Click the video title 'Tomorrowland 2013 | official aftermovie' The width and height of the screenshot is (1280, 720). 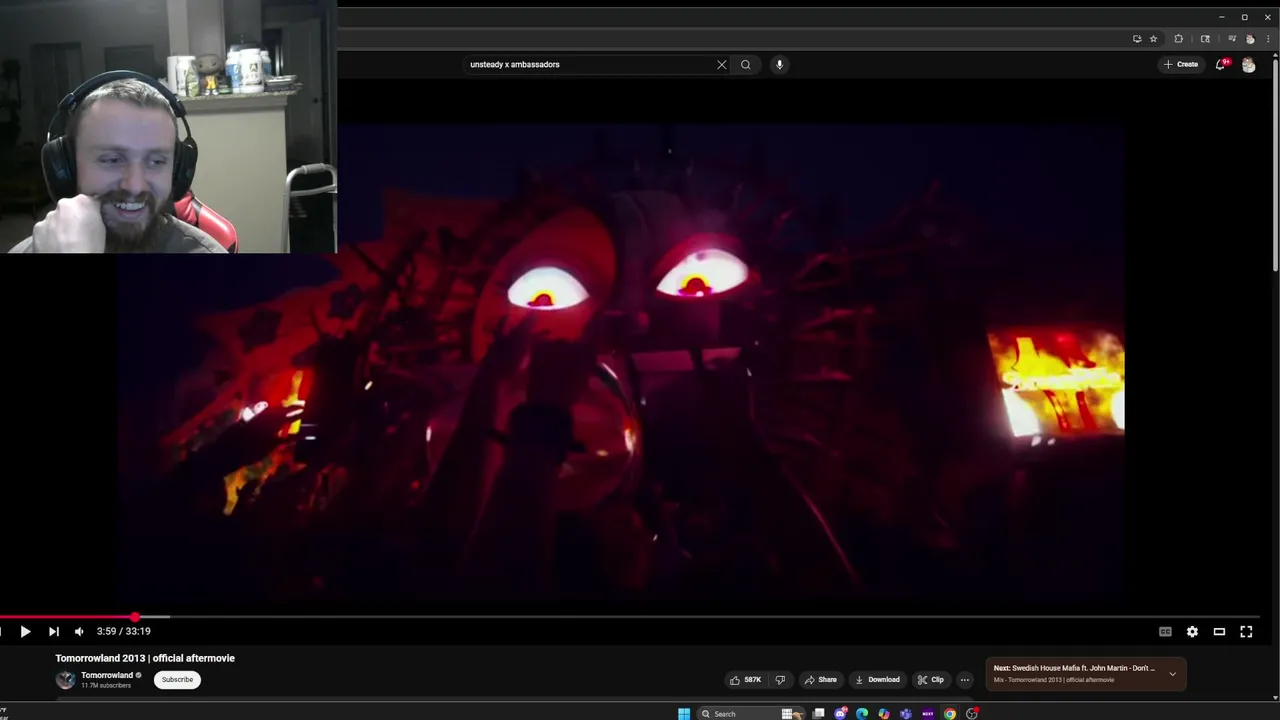coord(145,658)
